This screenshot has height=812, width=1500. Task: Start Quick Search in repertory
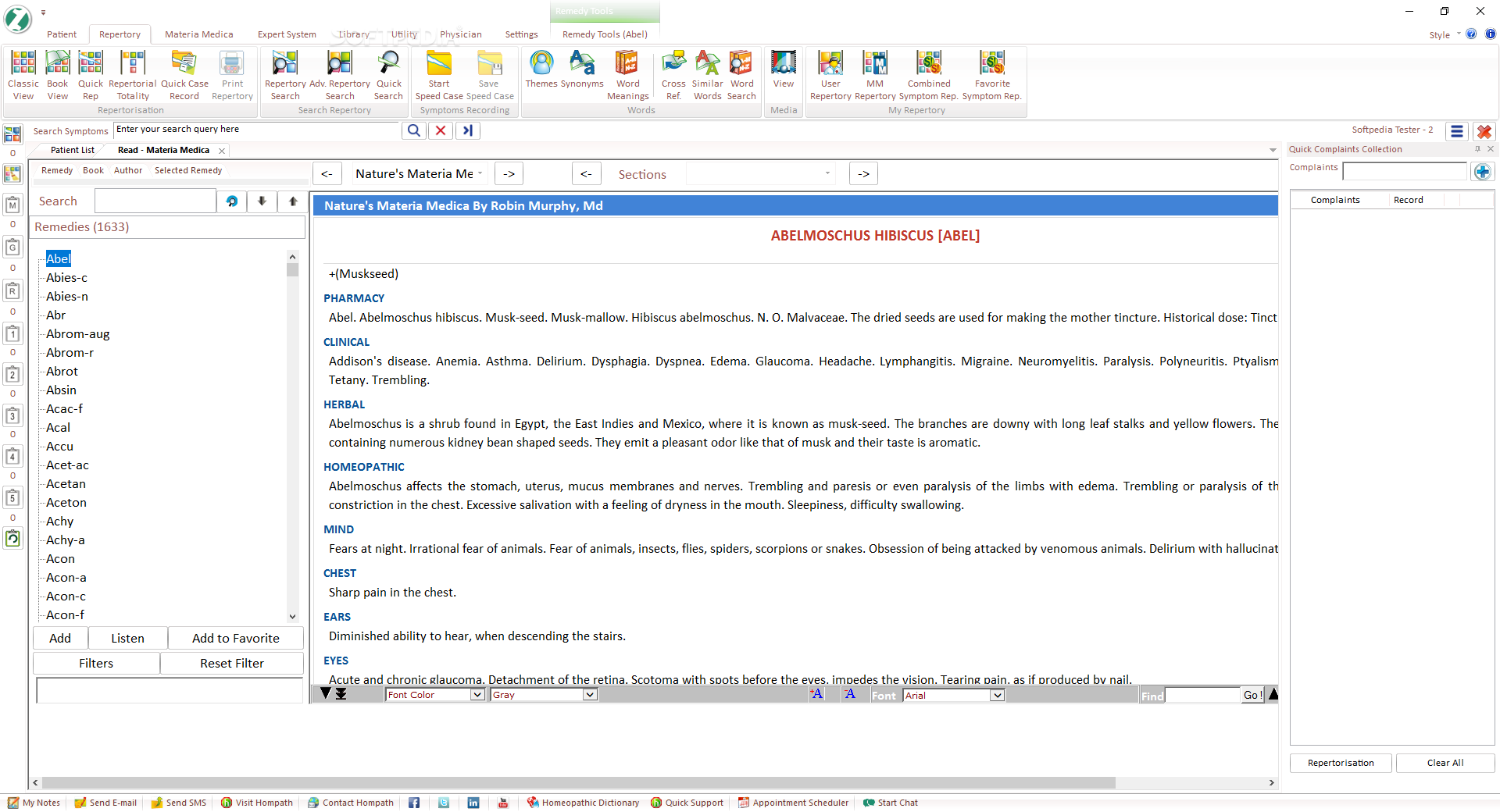click(388, 76)
